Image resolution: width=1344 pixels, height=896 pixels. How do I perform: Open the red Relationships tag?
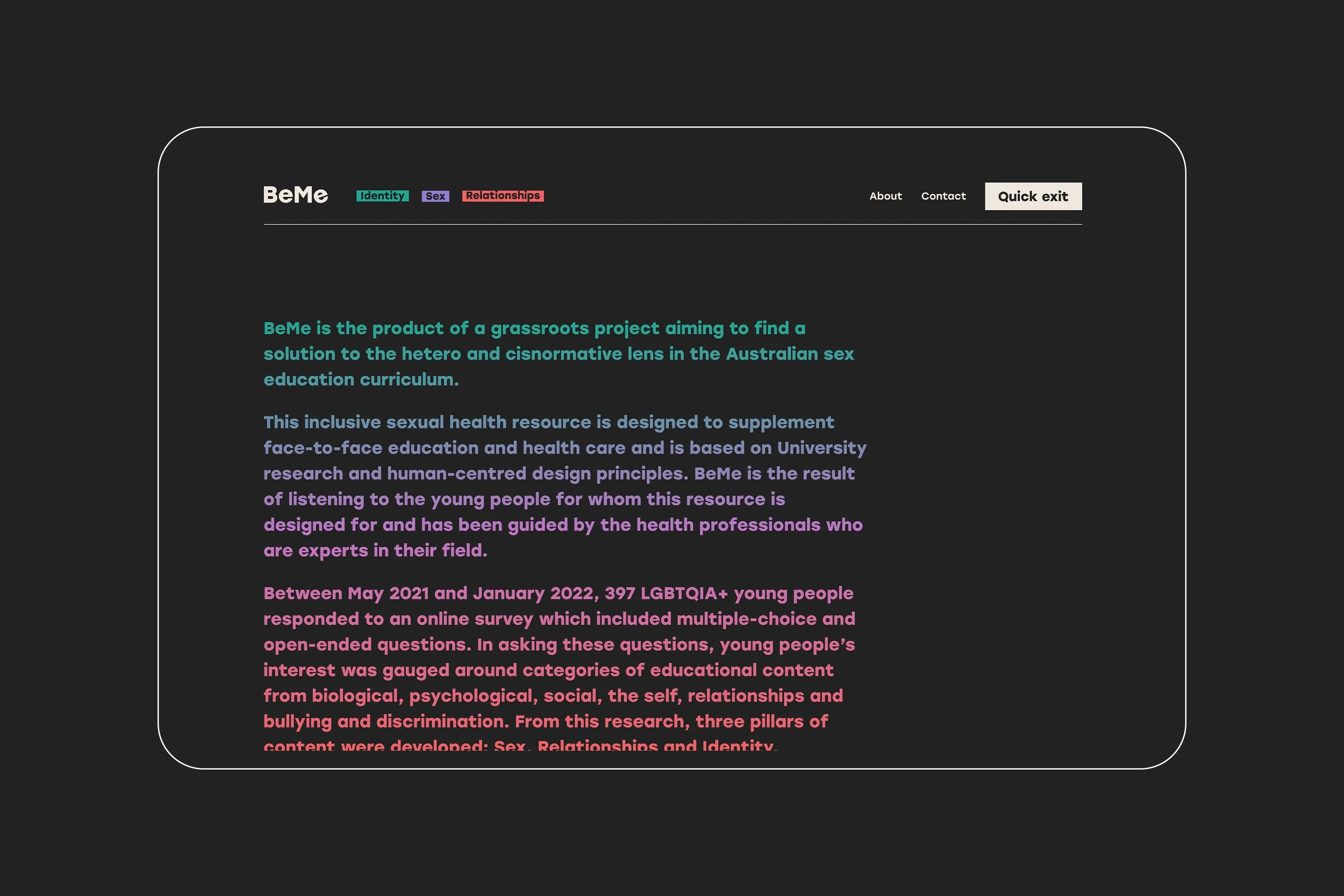503,196
